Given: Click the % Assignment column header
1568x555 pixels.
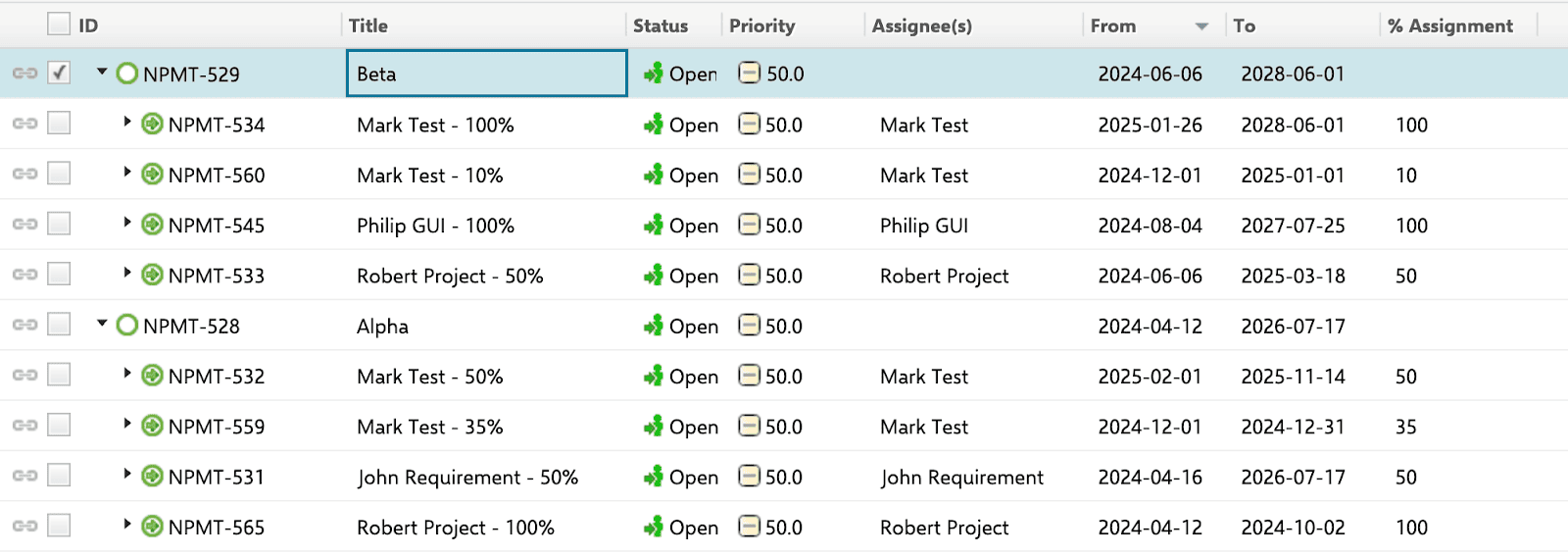Looking at the screenshot, I should 1450,25.
